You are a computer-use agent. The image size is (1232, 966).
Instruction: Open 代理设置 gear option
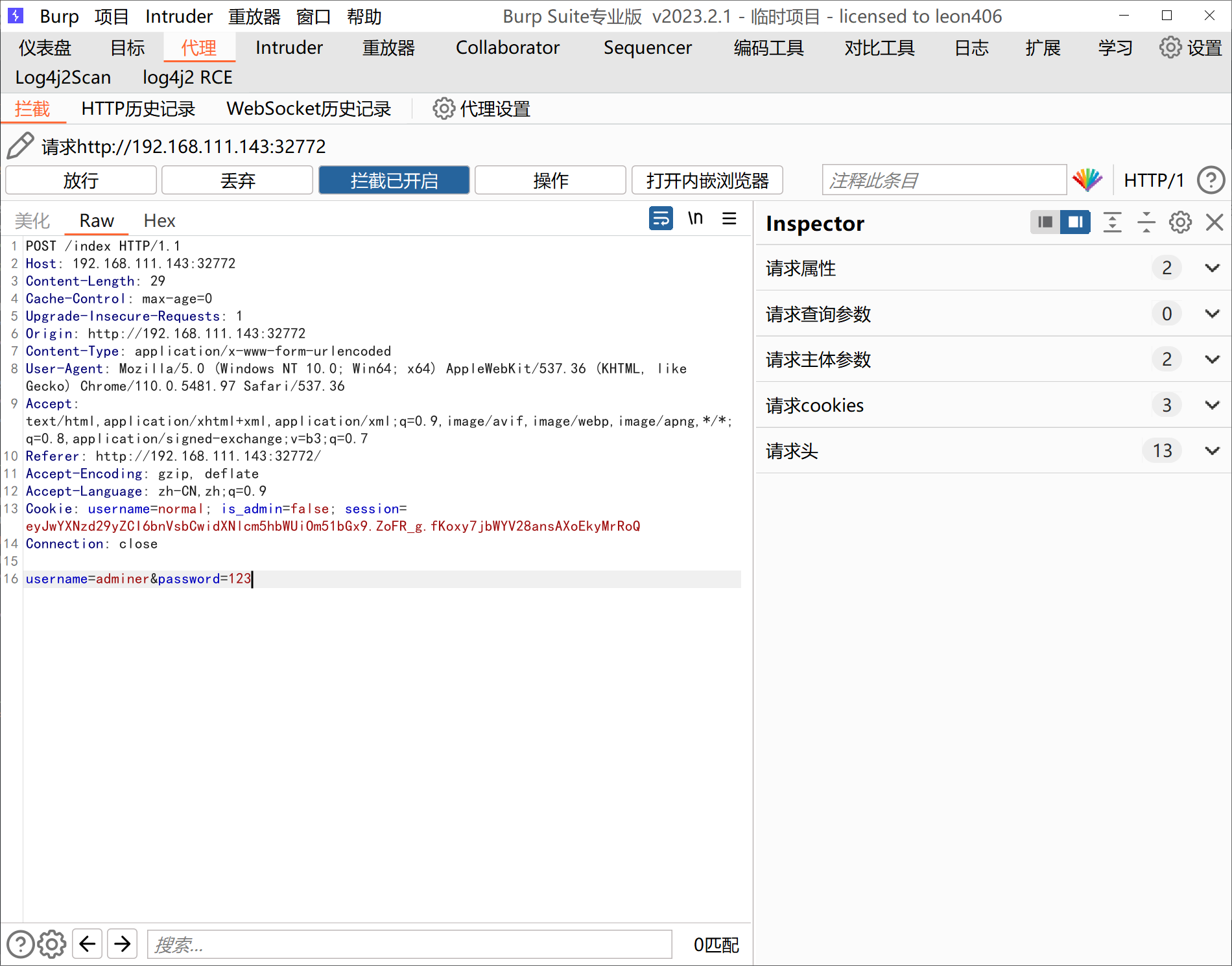[x=482, y=108]
